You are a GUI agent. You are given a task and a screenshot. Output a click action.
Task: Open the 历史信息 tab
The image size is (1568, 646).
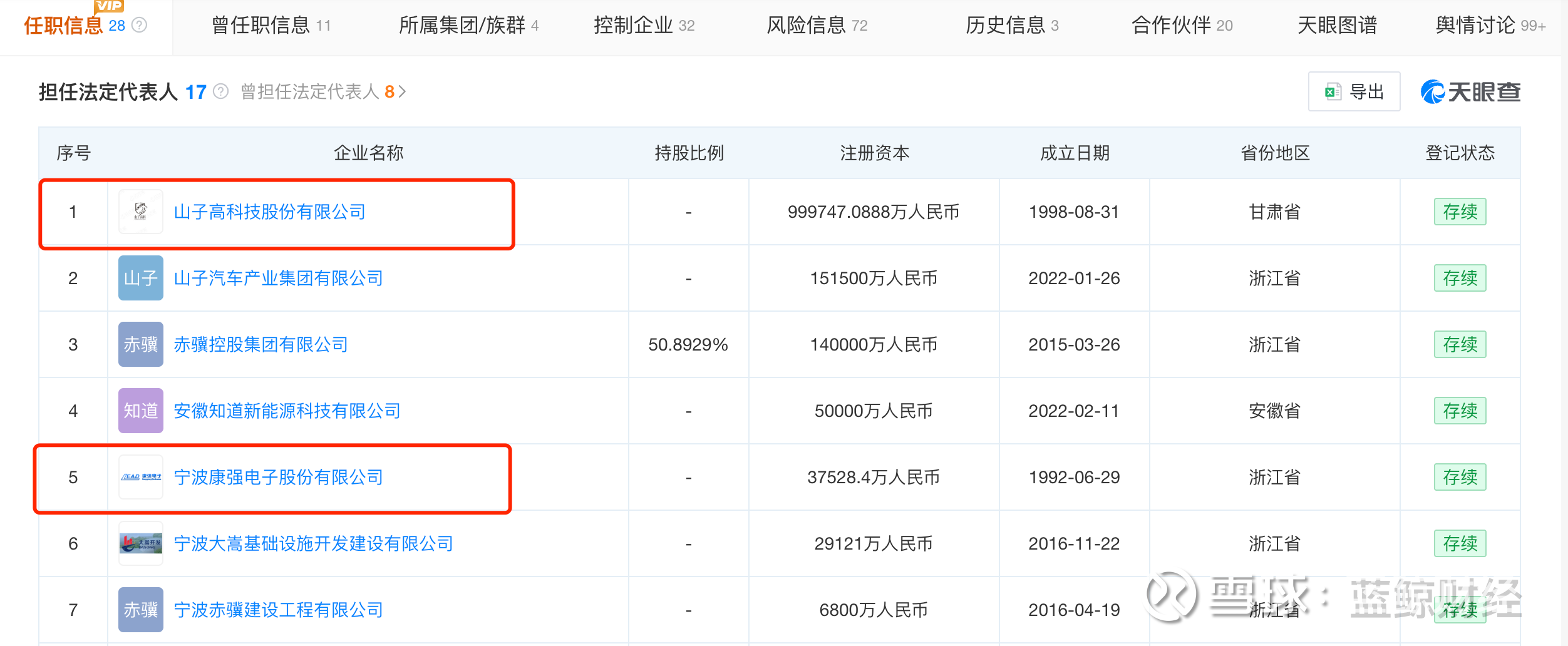pos(1012,25)
